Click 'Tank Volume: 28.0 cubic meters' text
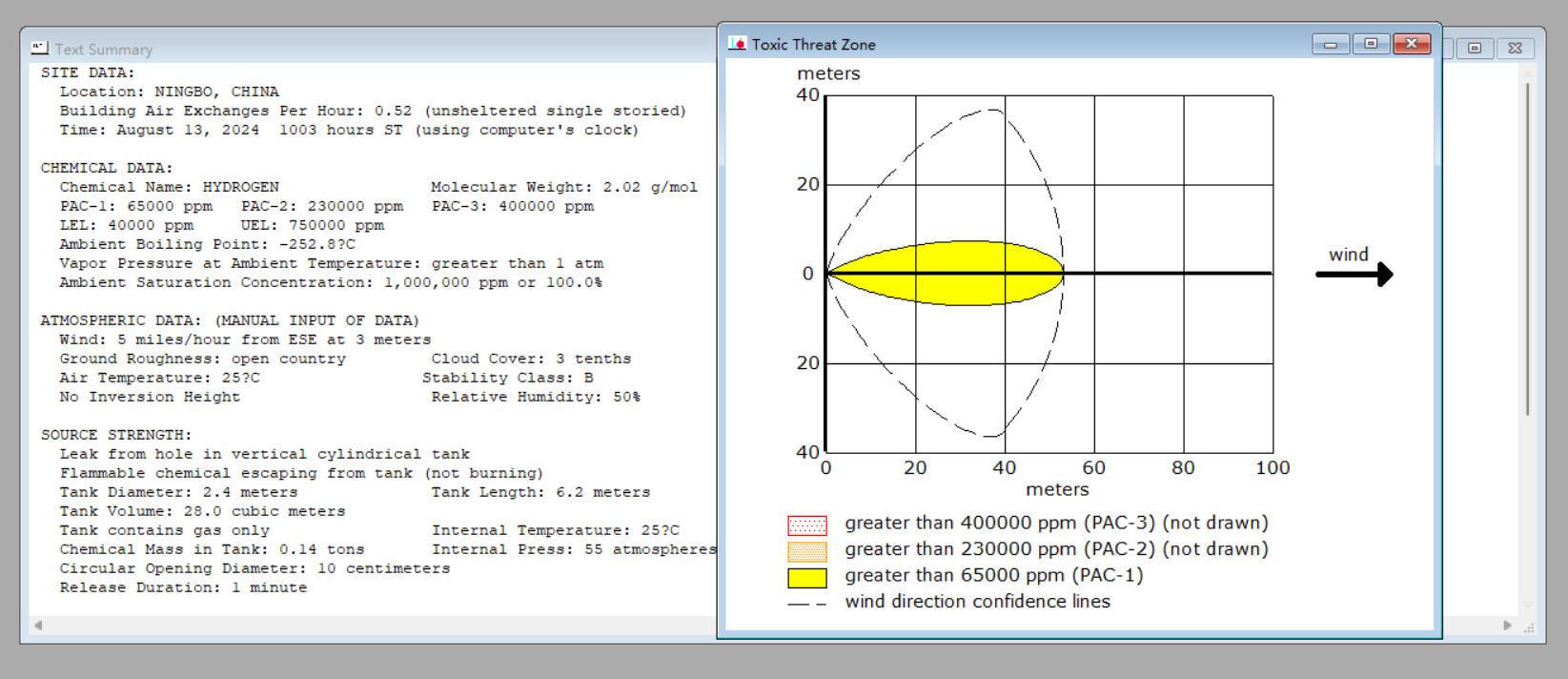Screen dimensions: 1568x679 tap(202, 511)
